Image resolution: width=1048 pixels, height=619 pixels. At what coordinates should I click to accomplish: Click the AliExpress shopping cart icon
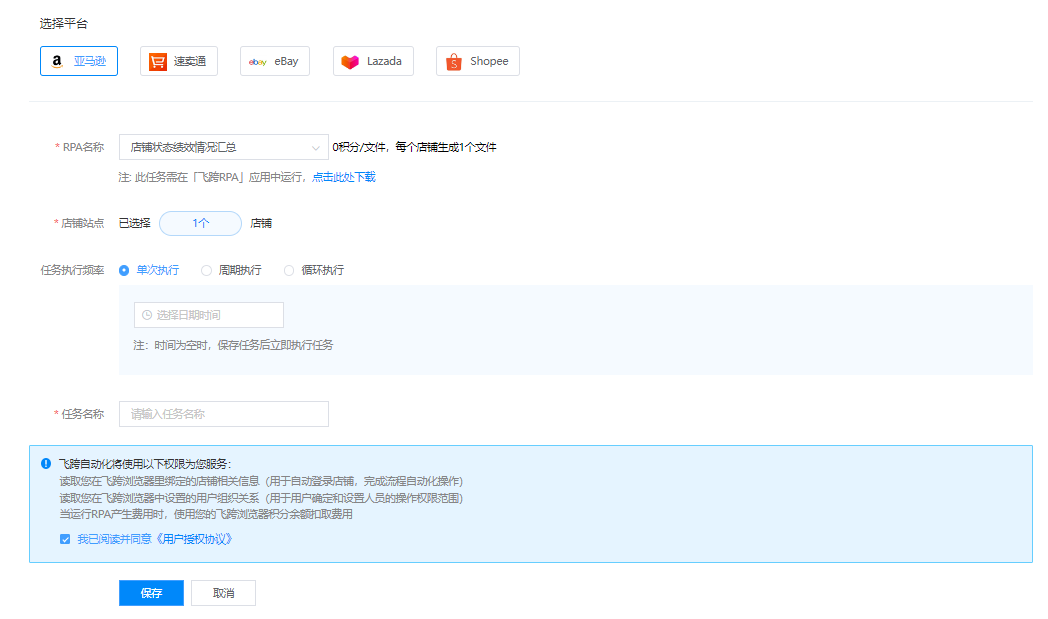[158, 61]
